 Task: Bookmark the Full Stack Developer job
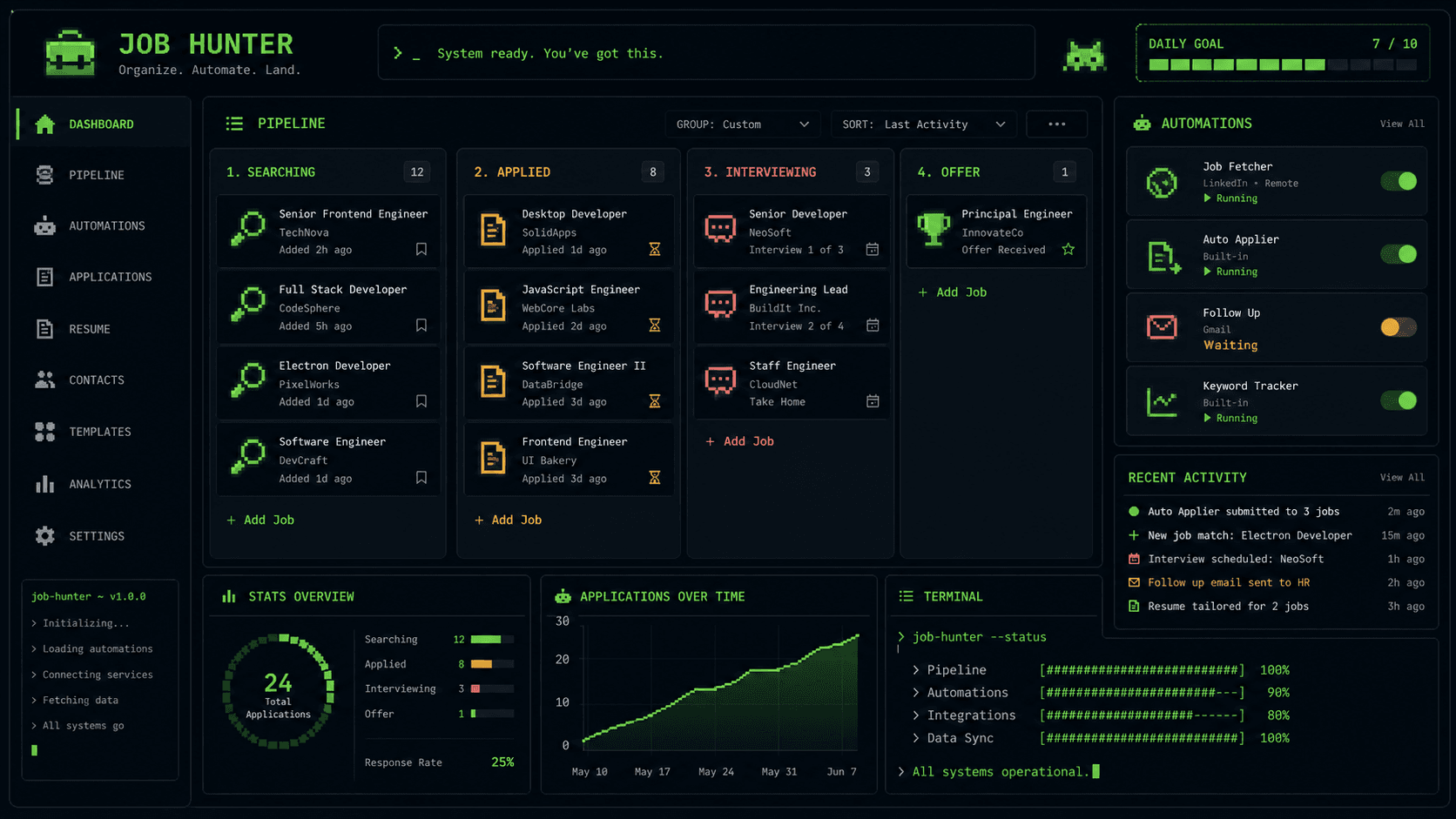coord(421,326)
